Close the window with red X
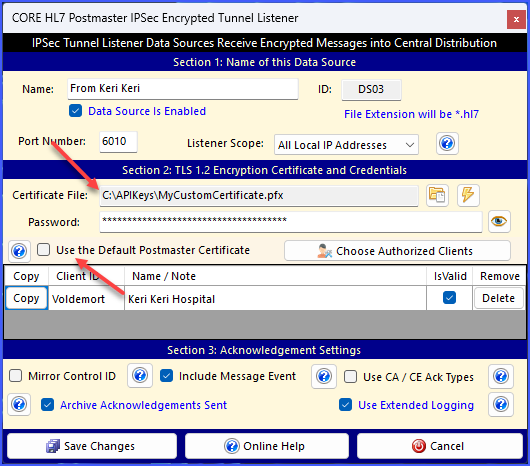This screenshot has height=466, width=530. pyautogui.click(x=516, y=19)
